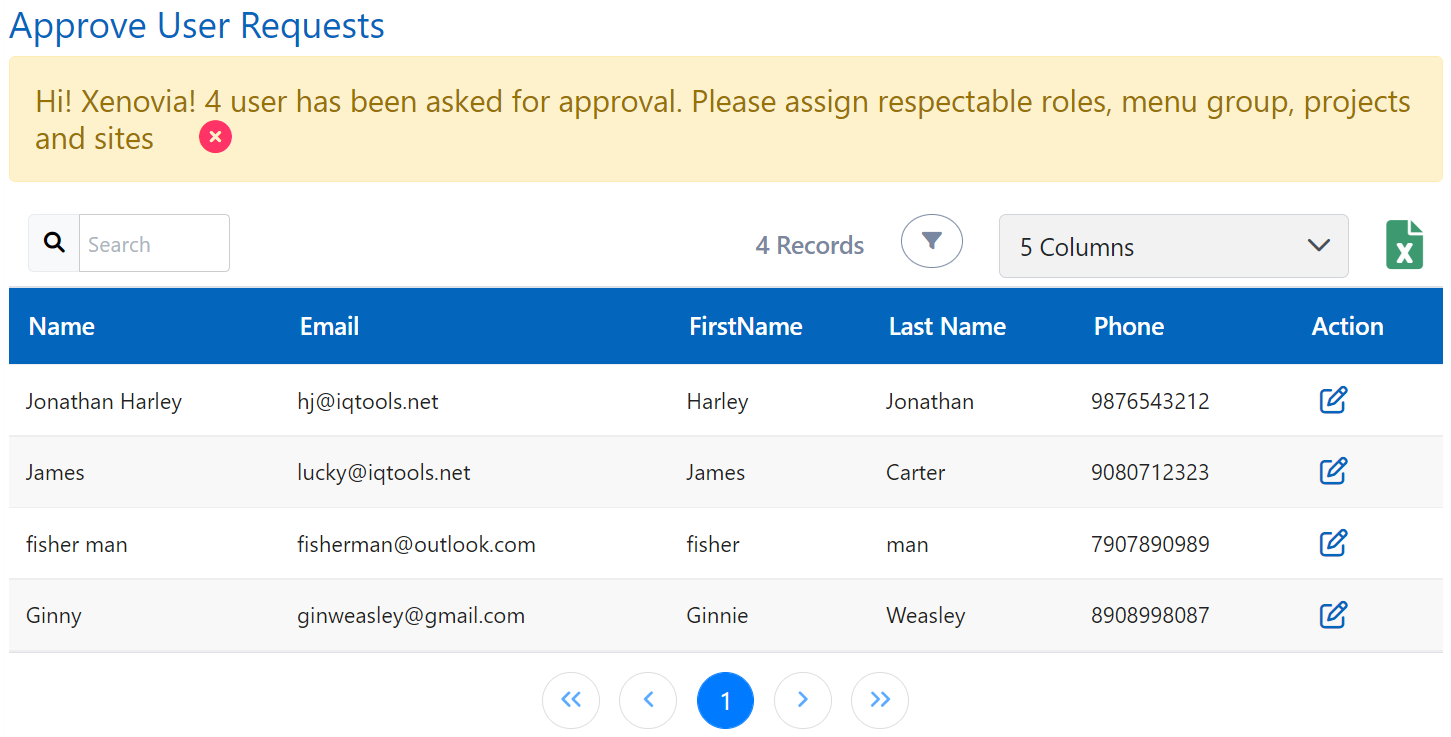Click into the Search input field
Screen dimensions: 1451x737
[x=154, y=243]
